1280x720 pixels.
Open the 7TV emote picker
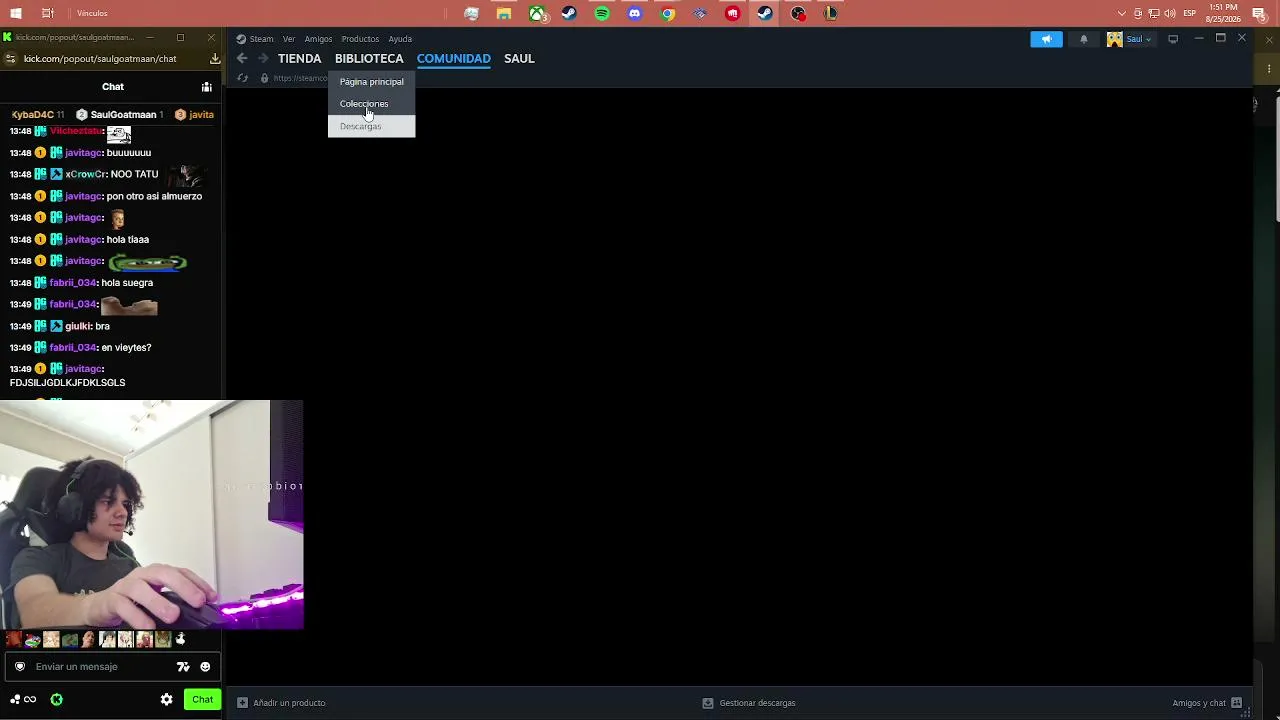tap(183, 667)
